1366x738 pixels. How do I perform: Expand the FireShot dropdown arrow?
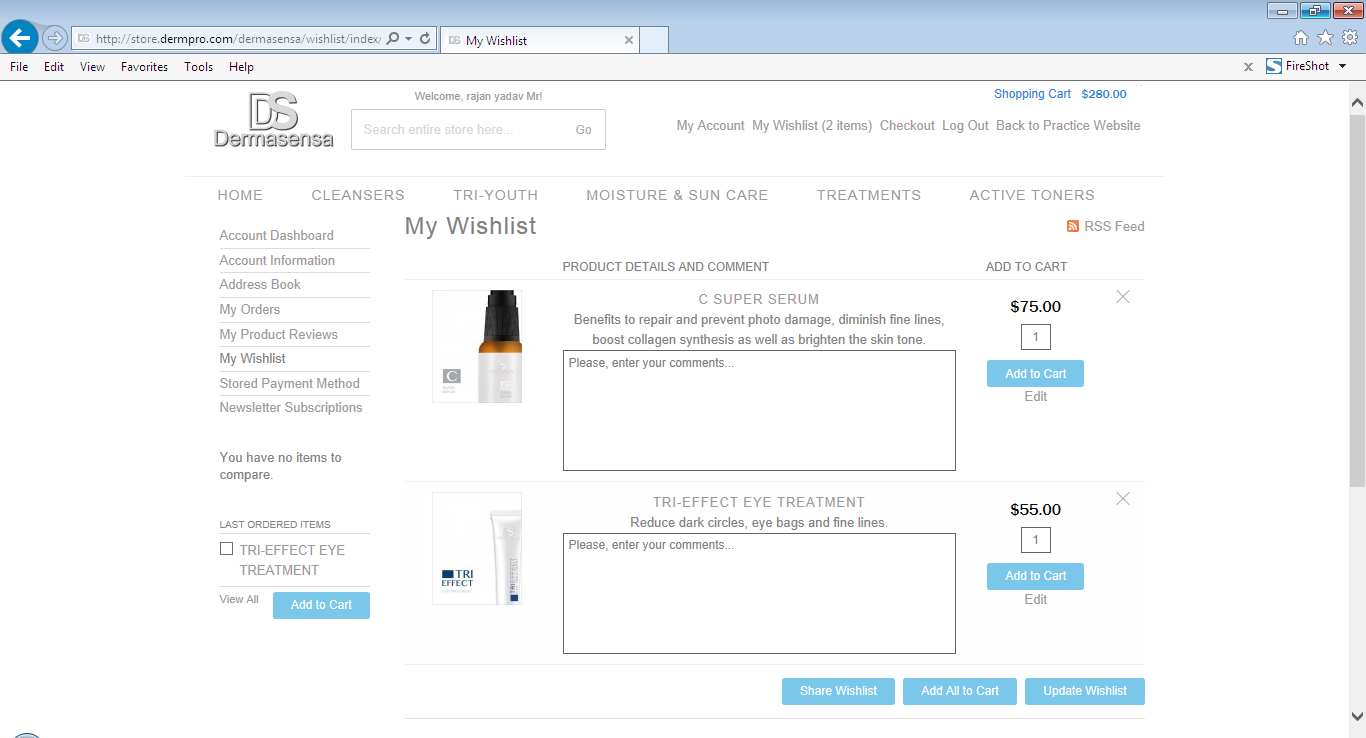pyautogui.click(x=1343, y=66)
